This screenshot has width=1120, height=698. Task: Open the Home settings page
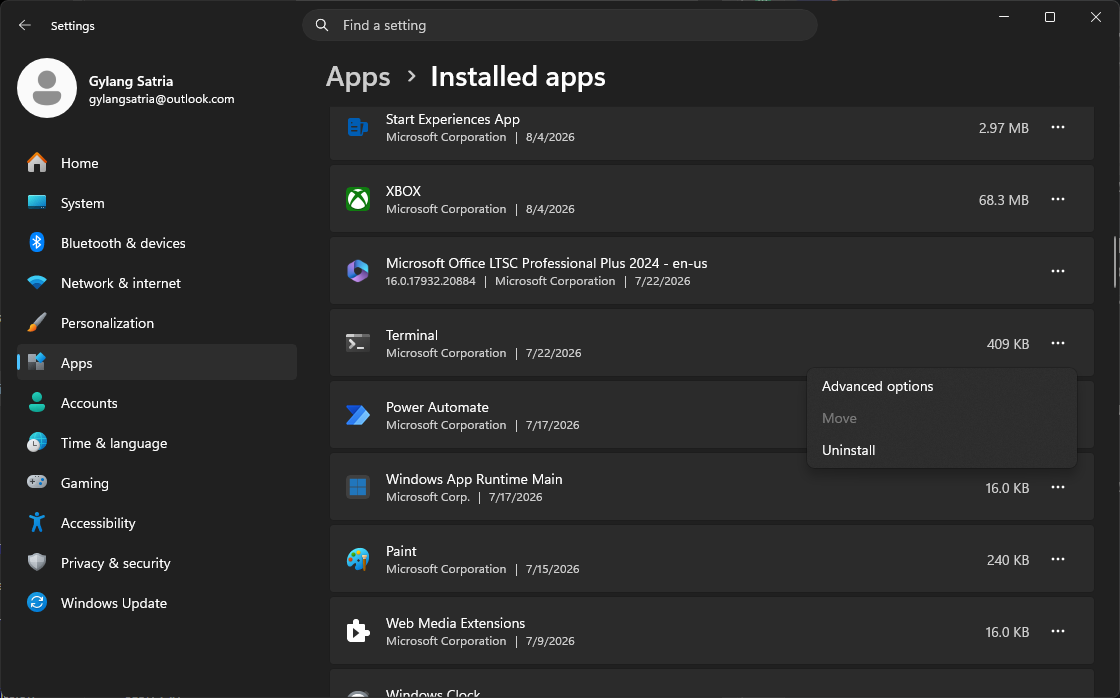[156, 163]
